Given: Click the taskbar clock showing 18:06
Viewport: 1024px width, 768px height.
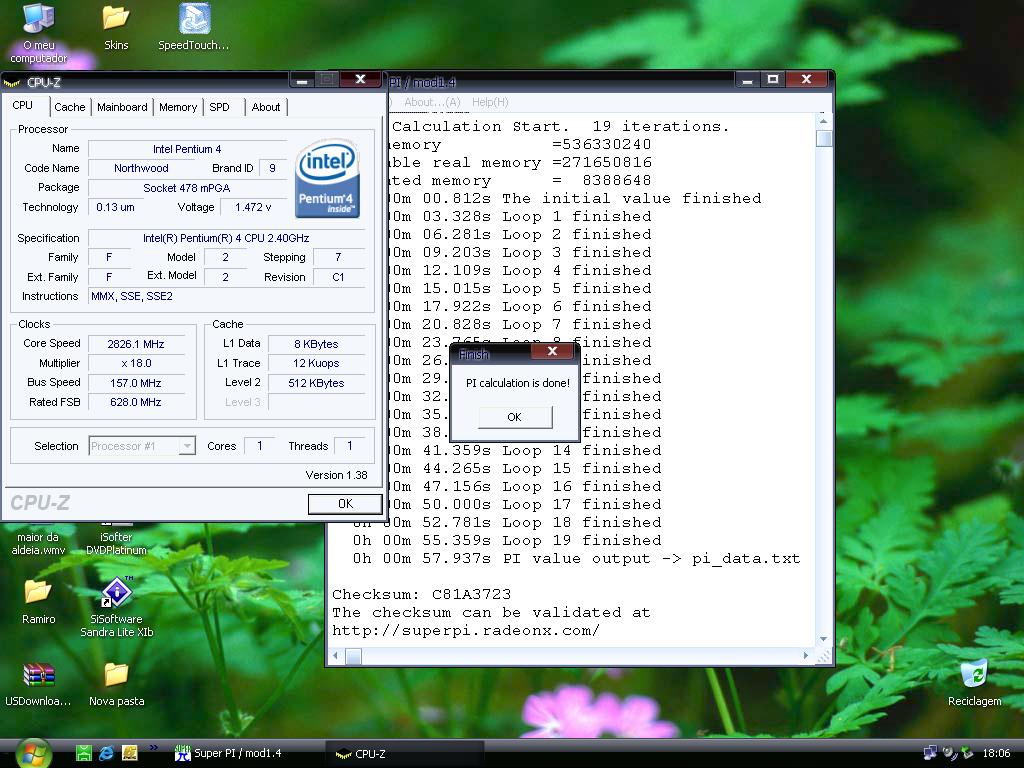Looking at the screenshot, I should tap(996, 753).
